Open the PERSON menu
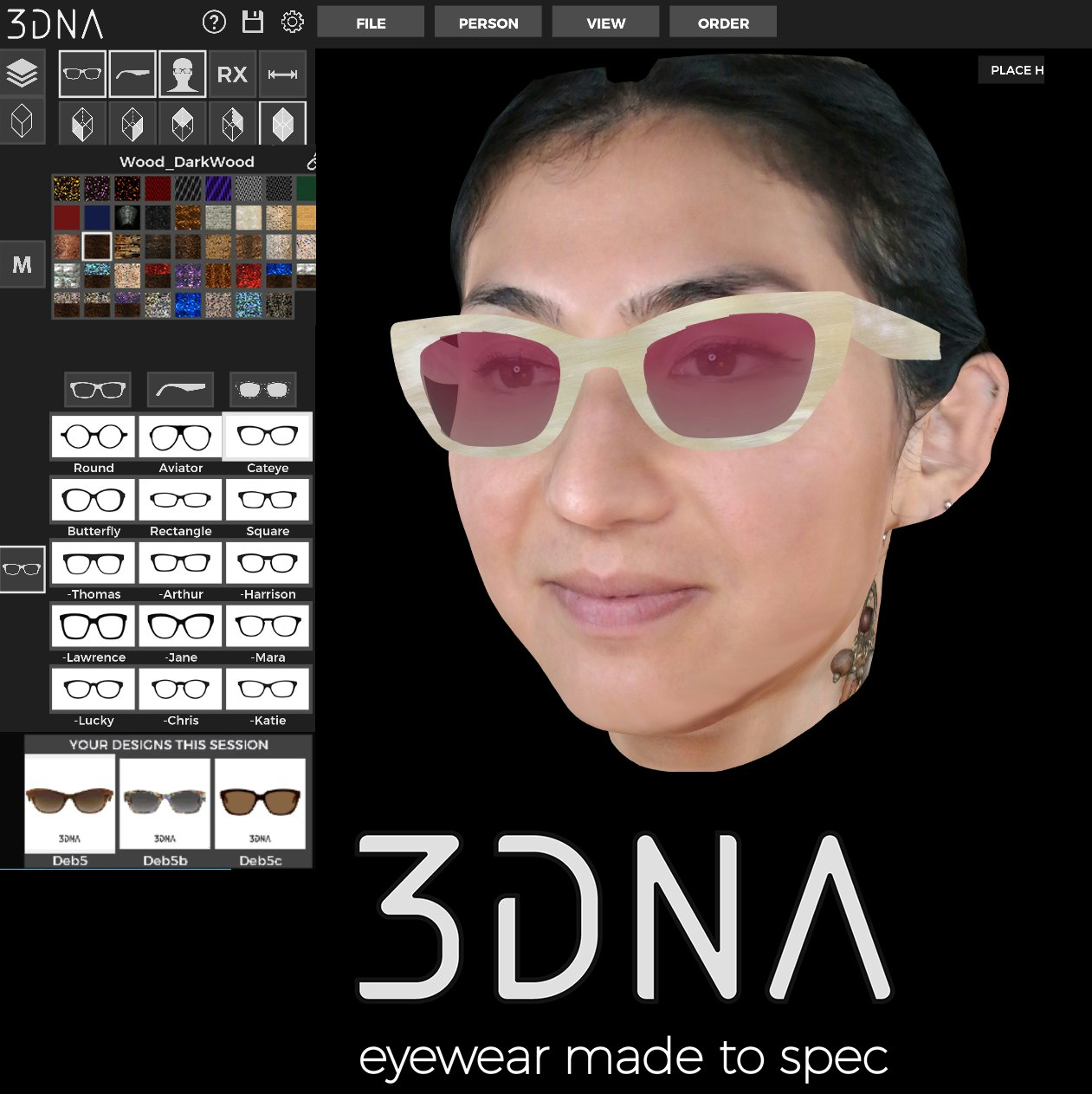The height and width of the screenshot is (1094, 1092). (x=488, y=23)
